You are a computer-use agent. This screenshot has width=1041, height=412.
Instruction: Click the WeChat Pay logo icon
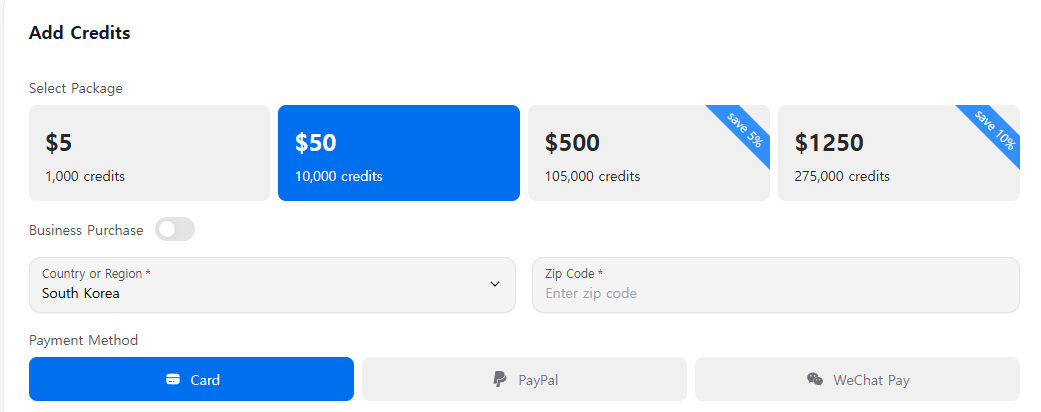[x=815, y=380]
